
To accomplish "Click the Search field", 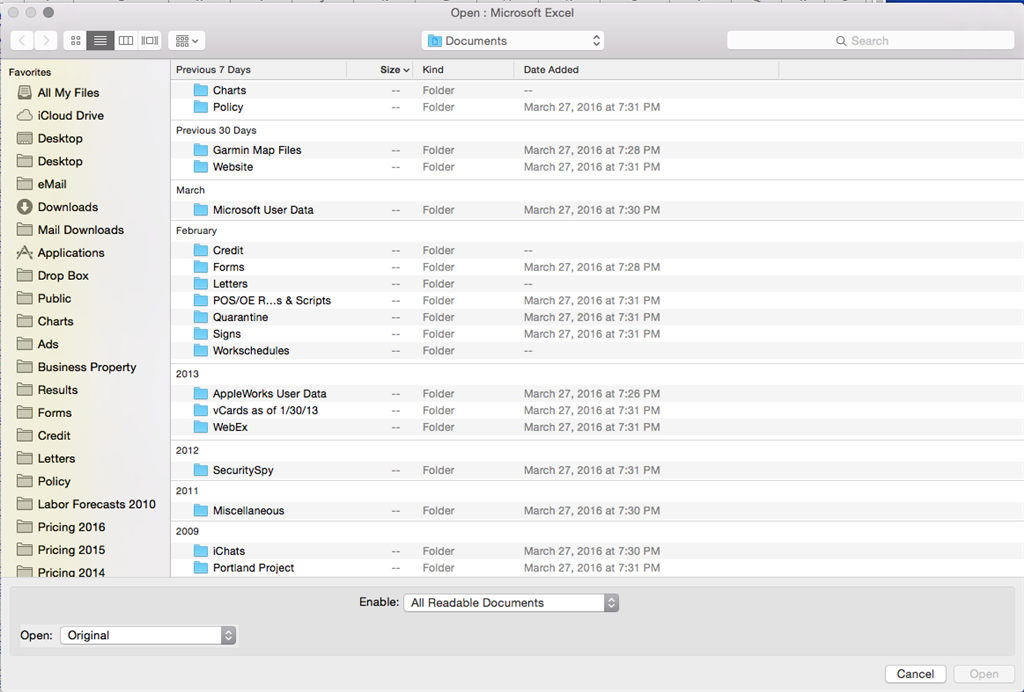I will click(x=871, y=40).
